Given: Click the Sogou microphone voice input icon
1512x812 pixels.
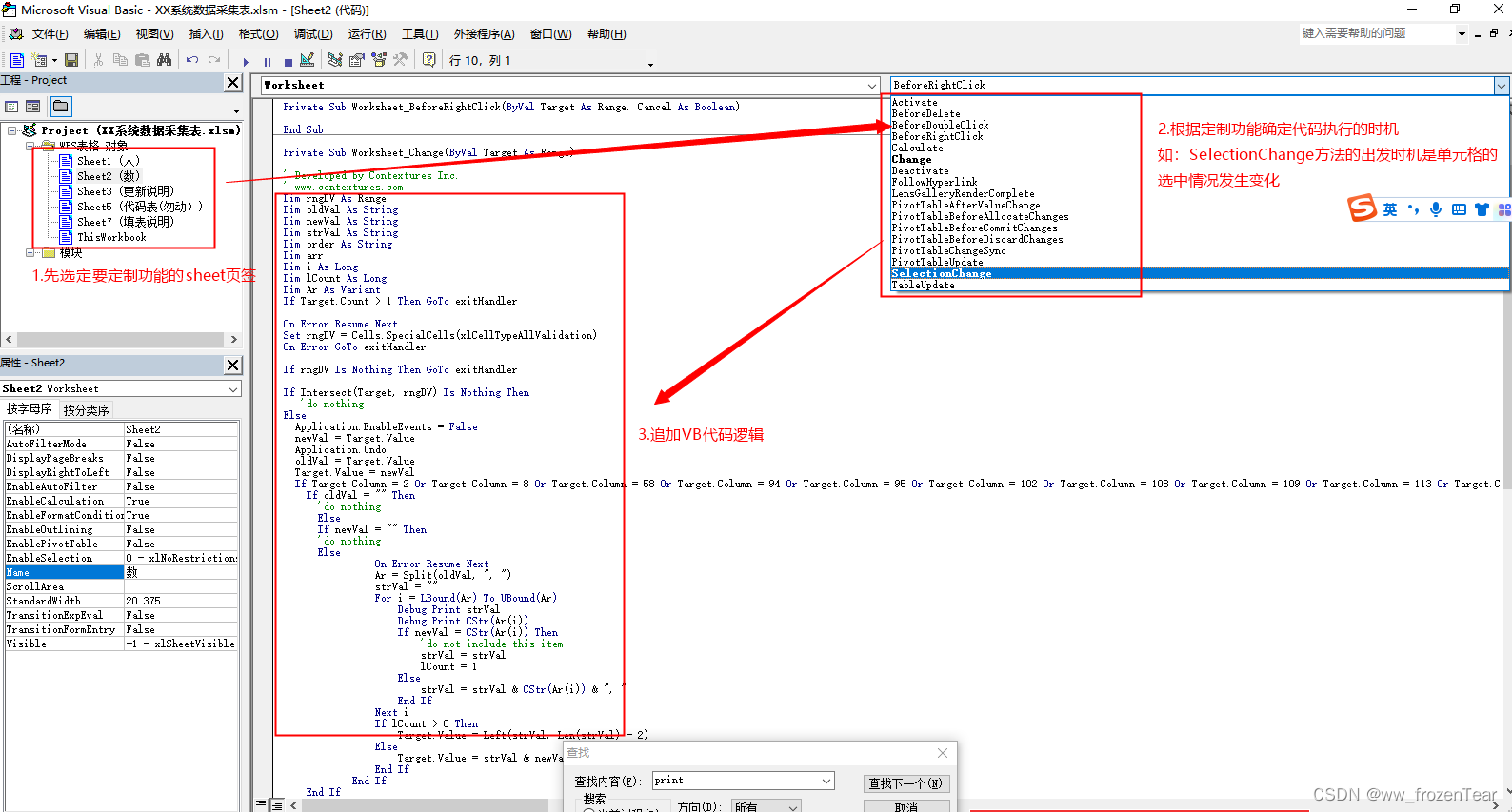Looking at the screenshot, I should [x=1435, y=209].
